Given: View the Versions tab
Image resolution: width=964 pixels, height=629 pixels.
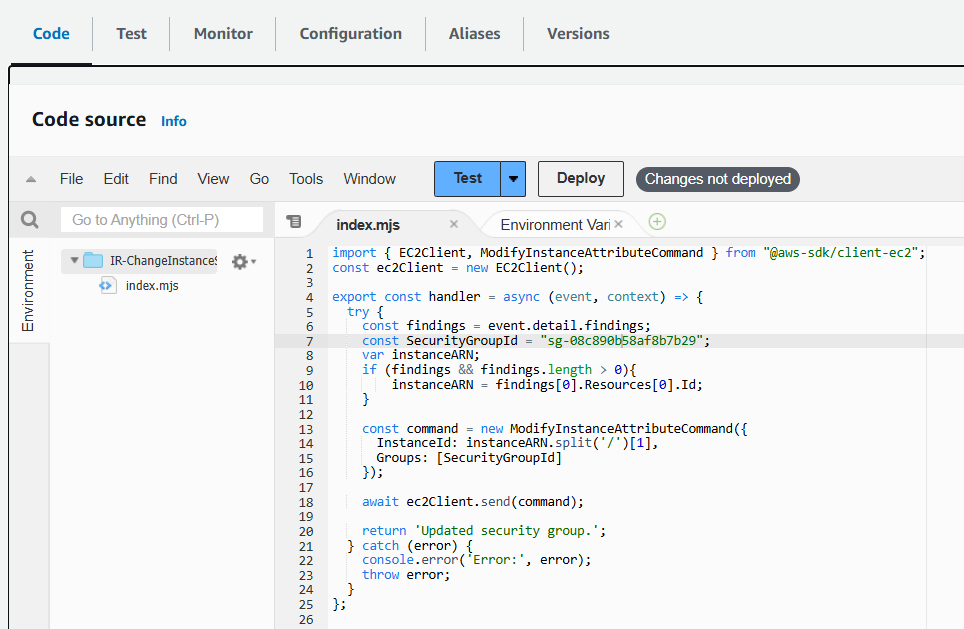Looking at the screenshot, I should pyautogui.click(x=579, y=34).
